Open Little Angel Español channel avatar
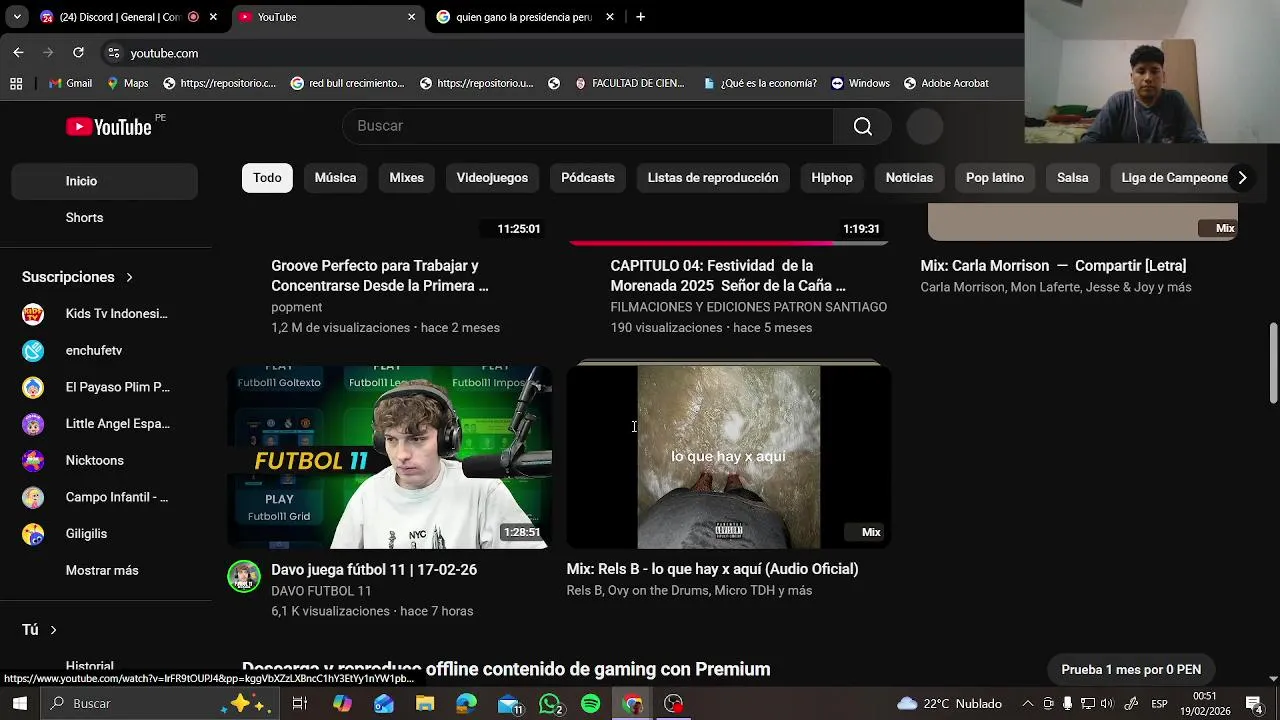Viewport: 1280px width, 720px height. click(33, 424)
